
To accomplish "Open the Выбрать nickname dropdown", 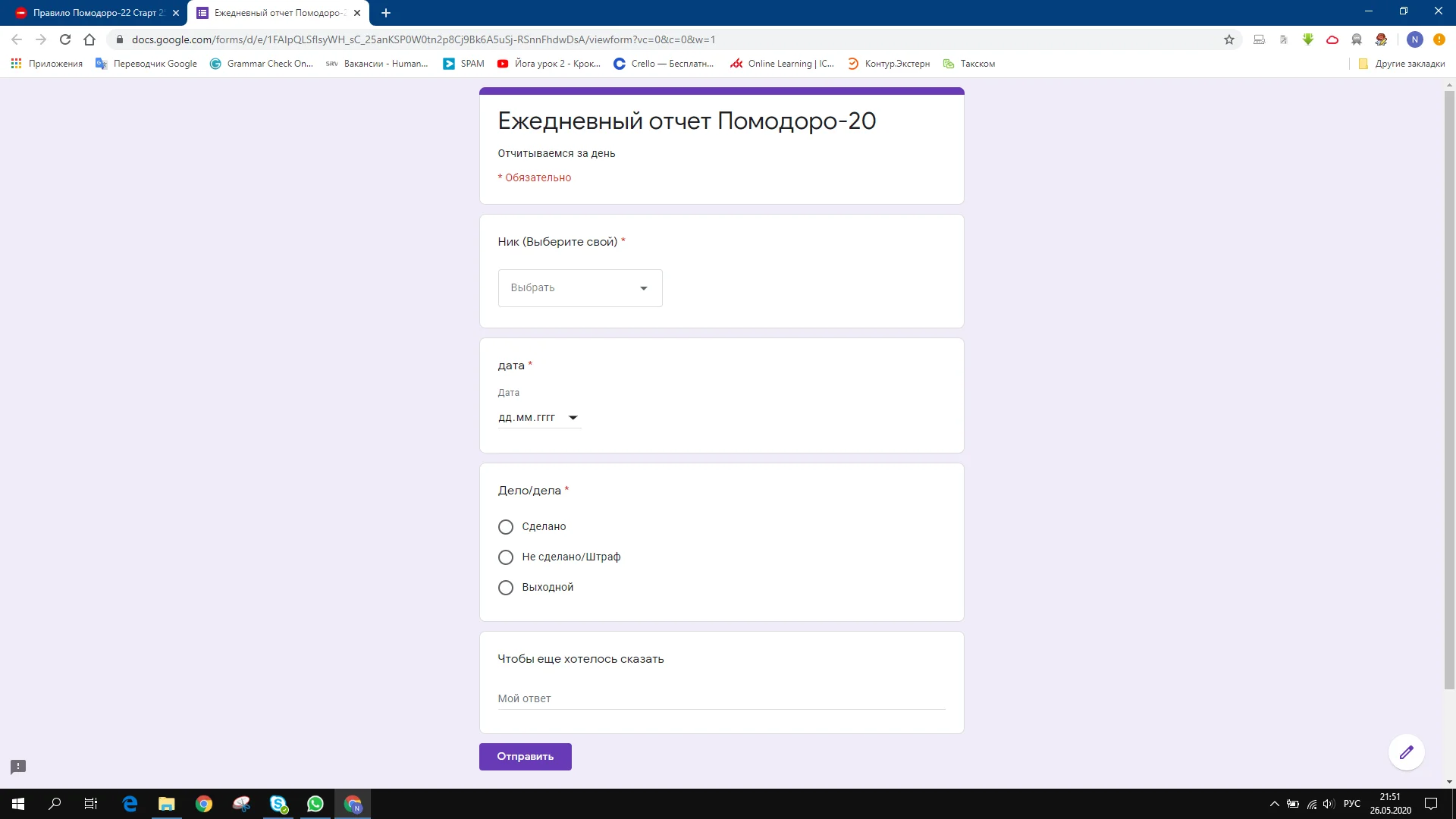I will coord(579,288).
